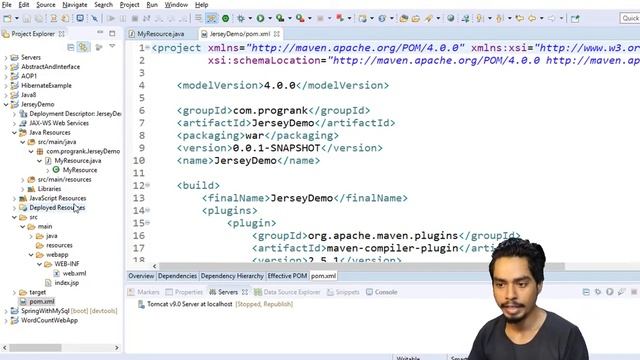Open the Source menu
Screen dimensions: 640x360
click(x=46, y=5)
